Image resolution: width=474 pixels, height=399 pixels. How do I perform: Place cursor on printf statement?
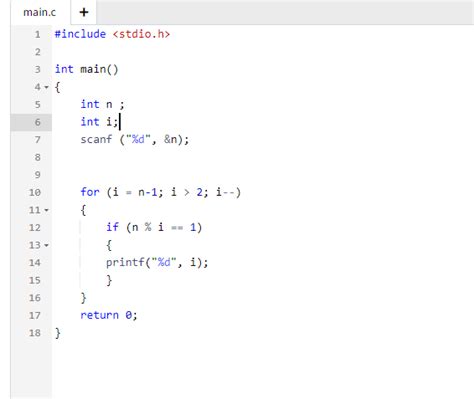(157, 263)
